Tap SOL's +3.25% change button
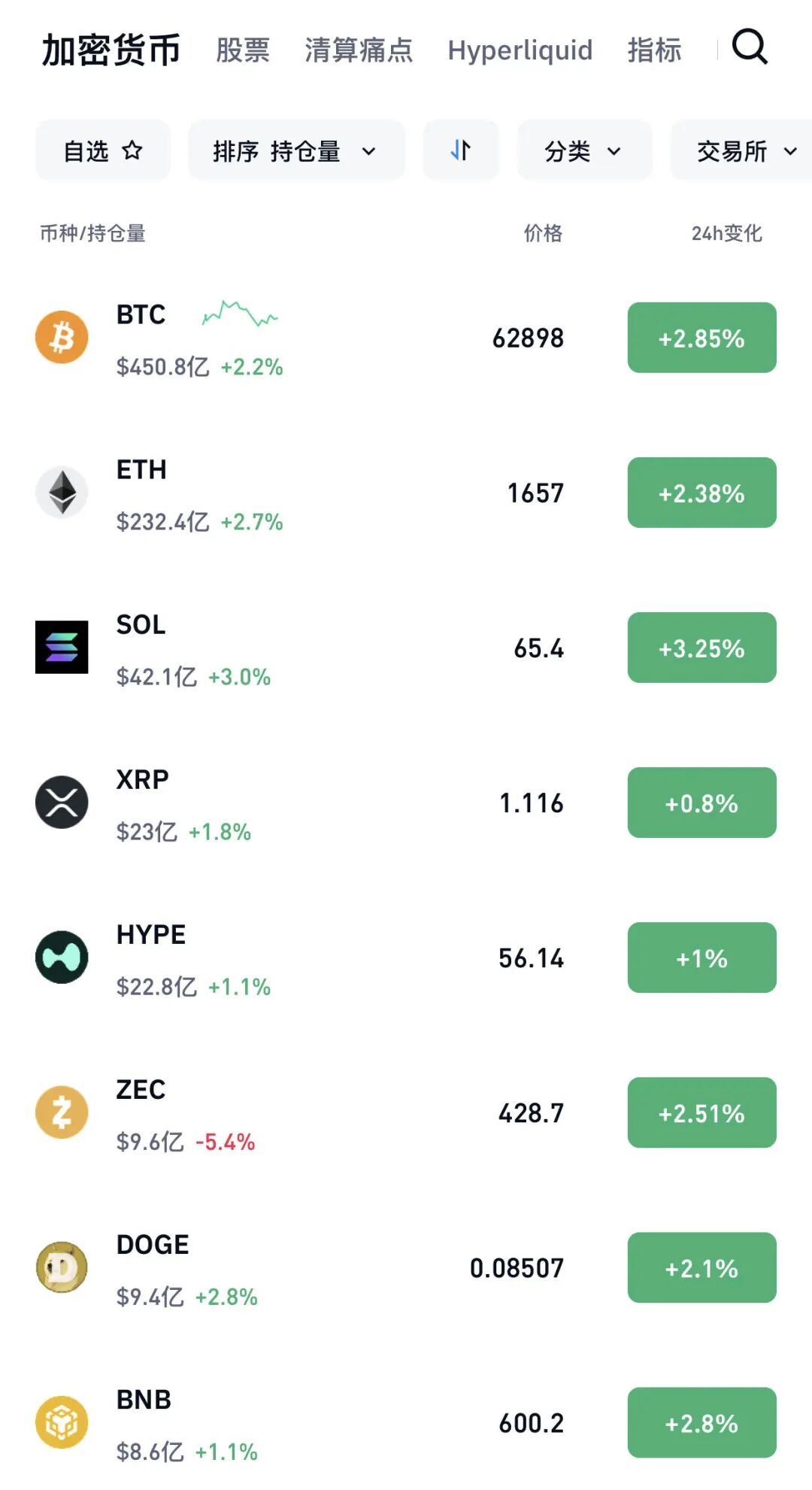Screen dimensions: 812x1490 (701, 648)
